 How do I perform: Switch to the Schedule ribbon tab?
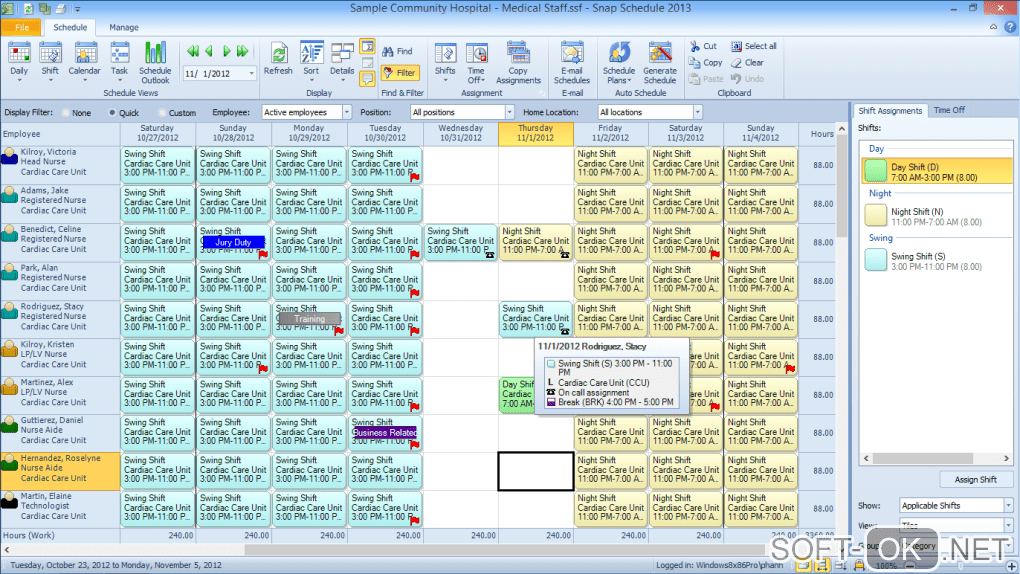70,27
